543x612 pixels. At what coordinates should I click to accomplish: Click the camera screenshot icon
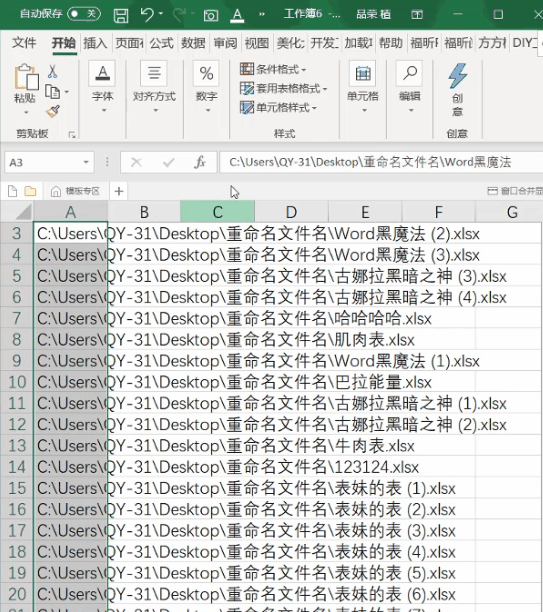(x=211, y=15)
